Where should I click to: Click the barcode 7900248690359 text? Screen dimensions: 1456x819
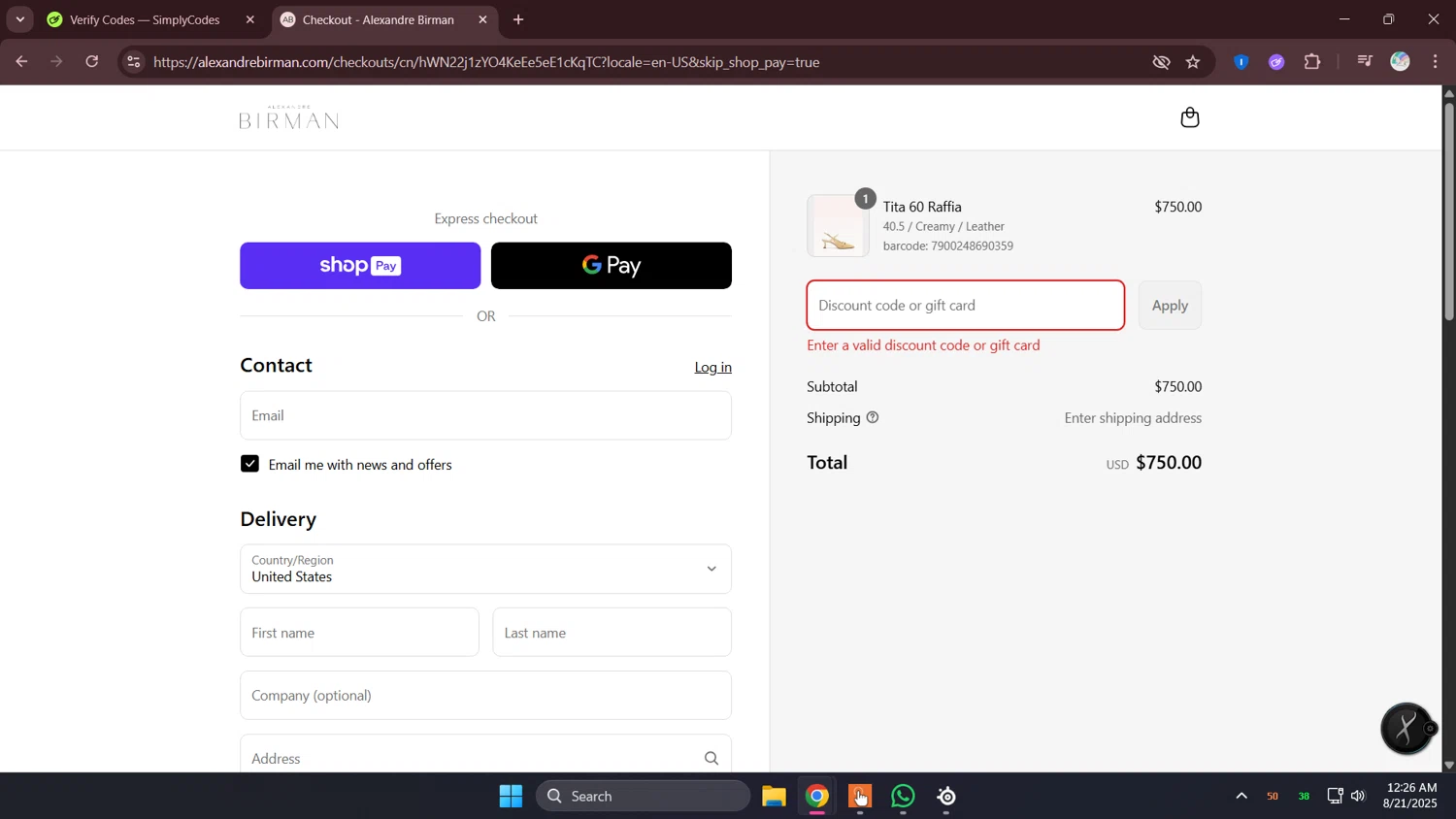(948, 246)
